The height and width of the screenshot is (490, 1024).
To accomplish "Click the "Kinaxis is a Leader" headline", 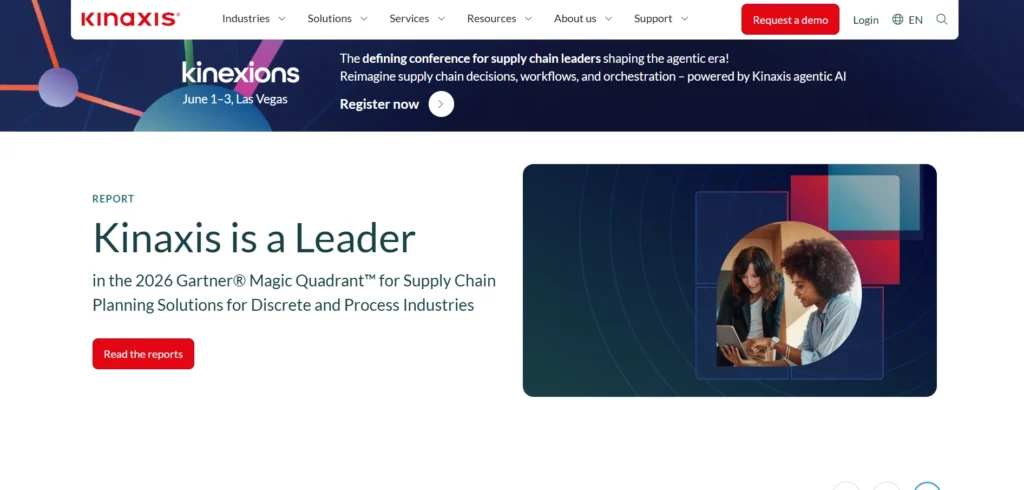I will [x=254, y=238].
